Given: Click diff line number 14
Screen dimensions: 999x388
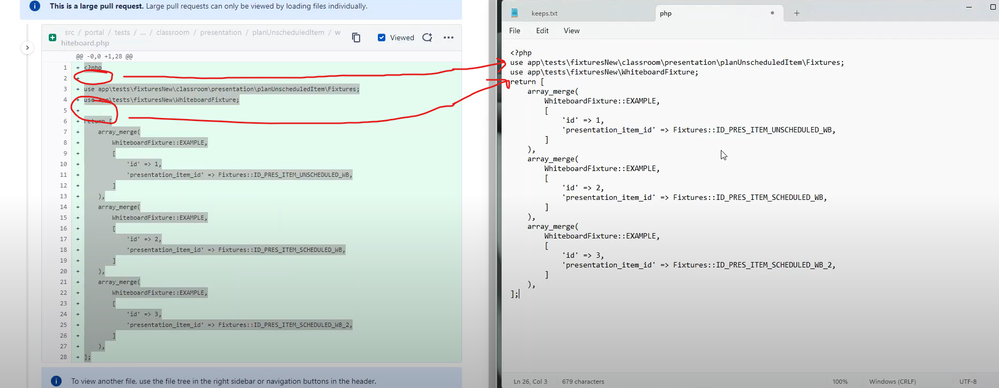Looking at the screenshot, I should 65,207.
